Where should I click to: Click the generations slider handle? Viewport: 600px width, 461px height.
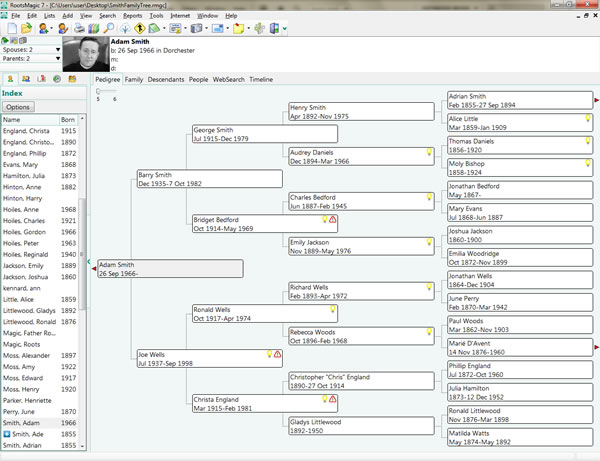pyautogui.click(x=98, y=91)
